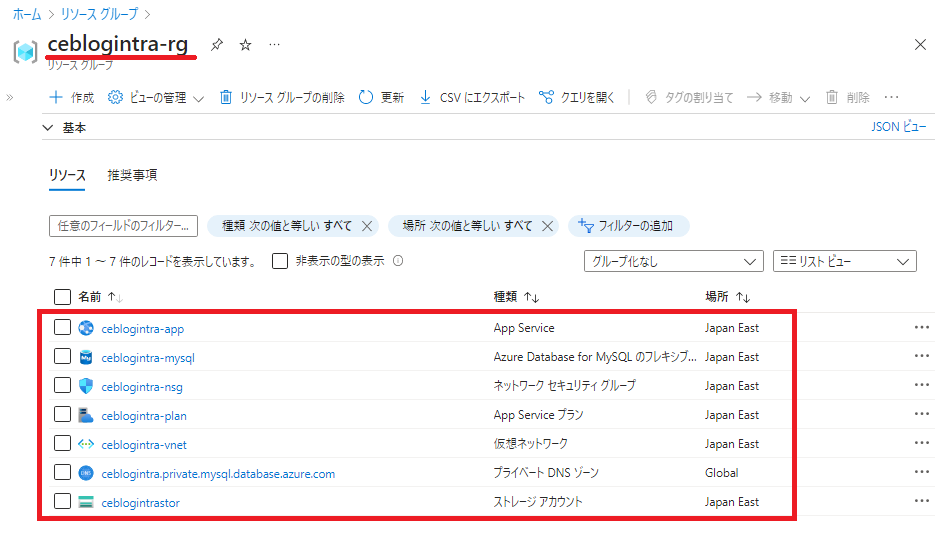This screenshot has height=534, width=949.
Task: Open the ceblogintra-app resource link
Action: [x=143, y=329]
